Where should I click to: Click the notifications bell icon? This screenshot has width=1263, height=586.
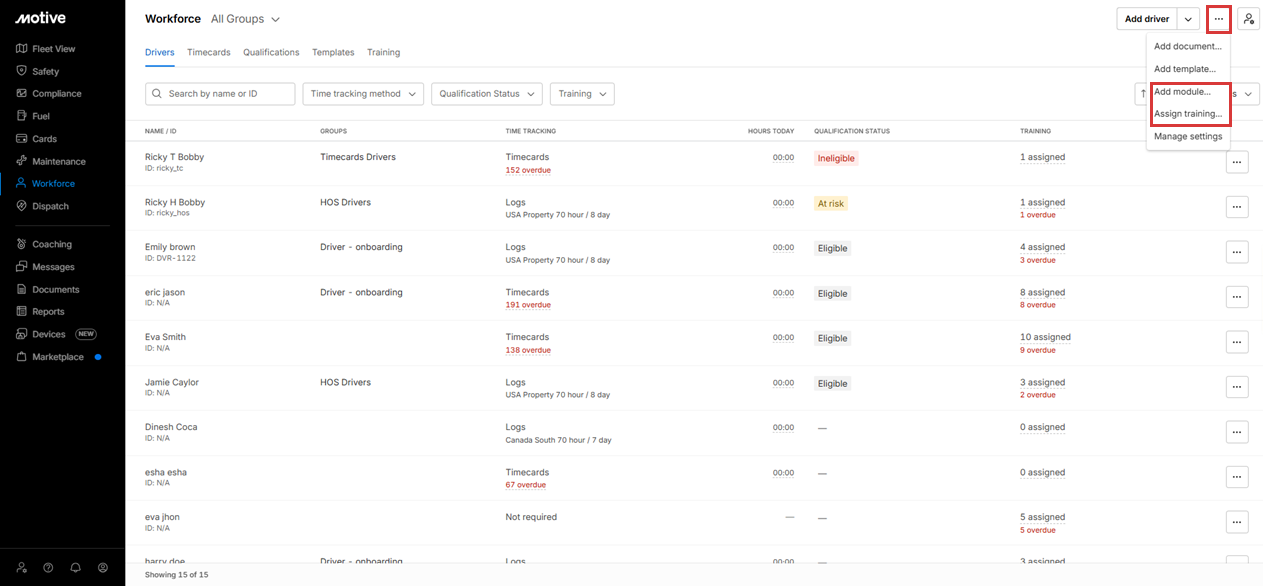tap(75, 567)
